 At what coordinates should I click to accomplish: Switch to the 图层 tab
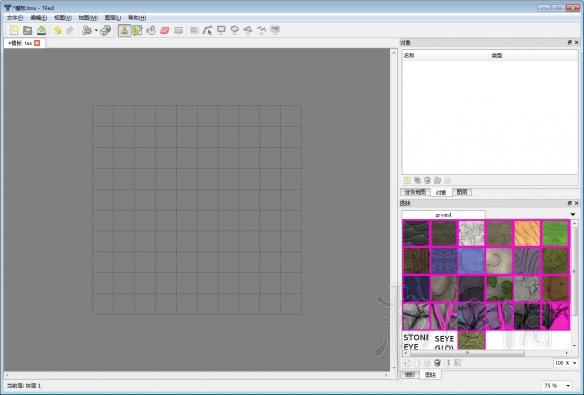(462, 192)
